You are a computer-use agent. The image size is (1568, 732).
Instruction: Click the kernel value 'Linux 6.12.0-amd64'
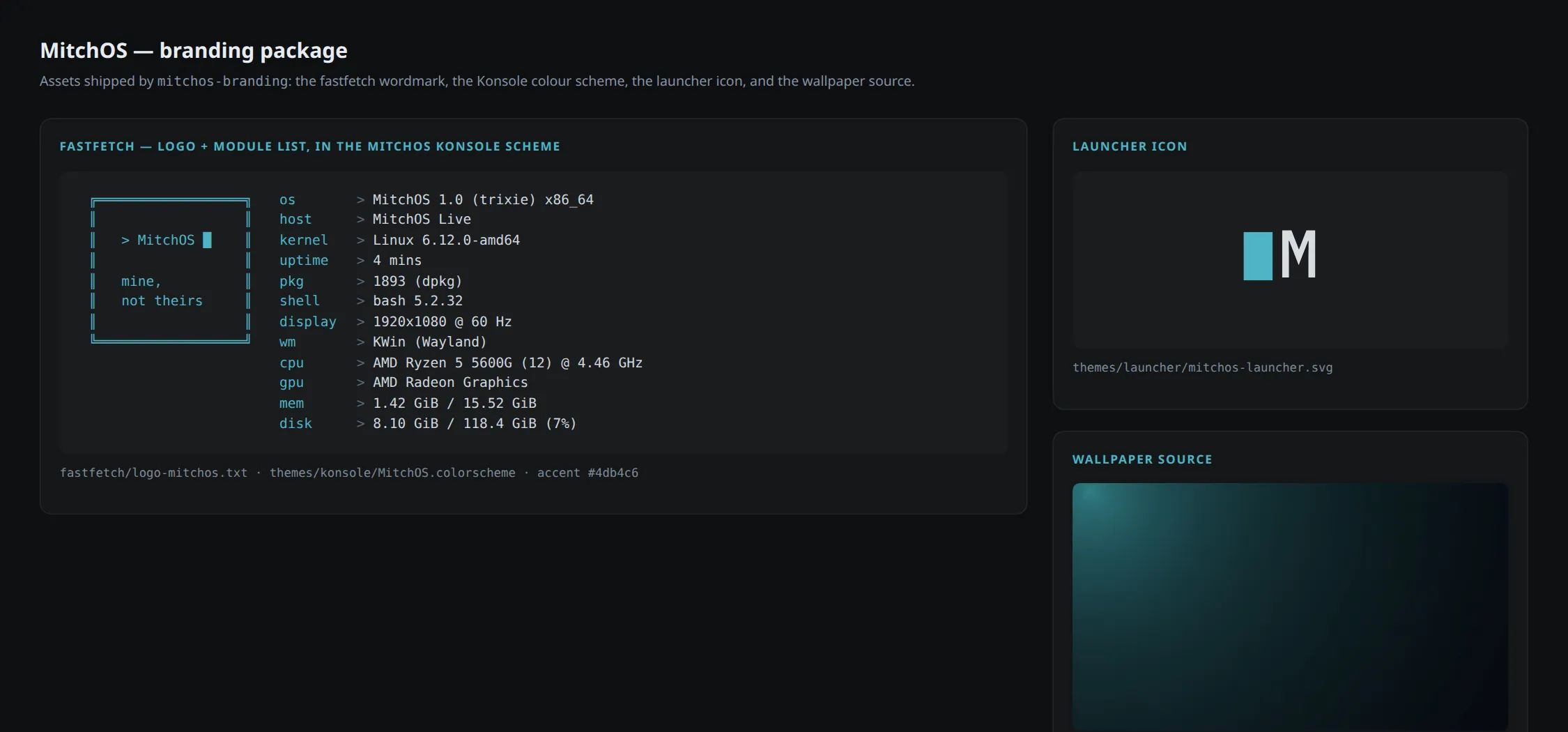(446, 241)
